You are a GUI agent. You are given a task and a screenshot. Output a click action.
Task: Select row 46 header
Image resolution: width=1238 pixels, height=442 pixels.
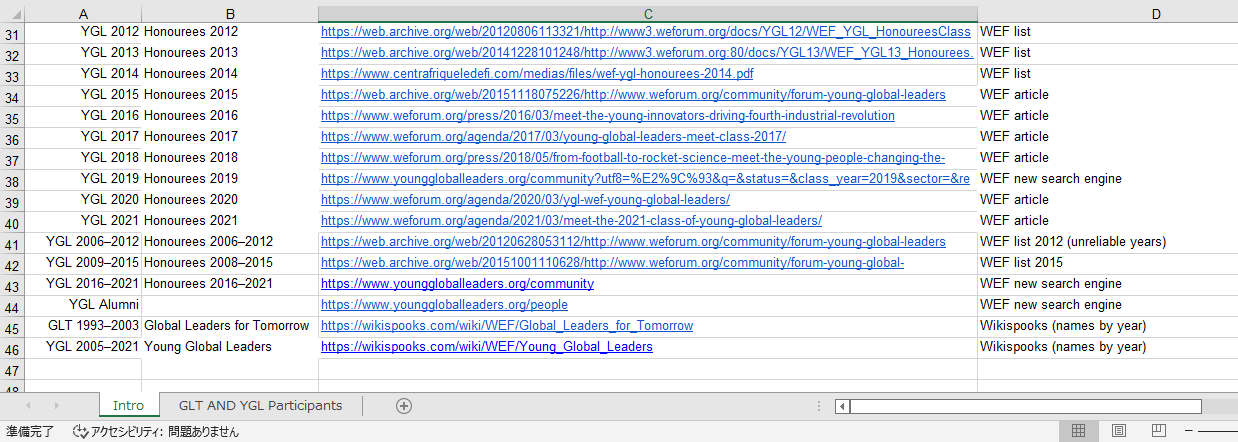[12, 348]
